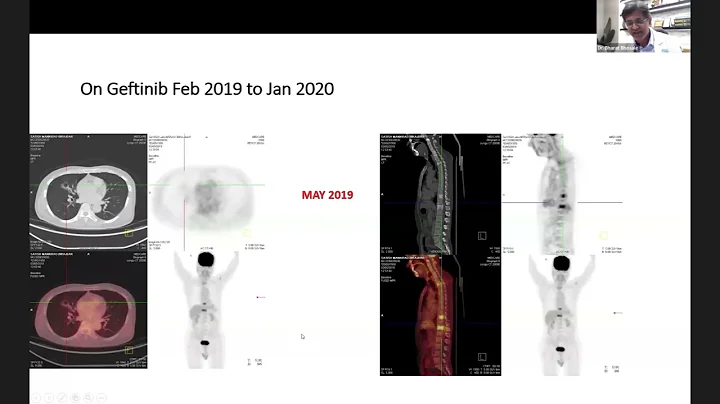Select the grayscale sagittal PET image

pos(562,194)
